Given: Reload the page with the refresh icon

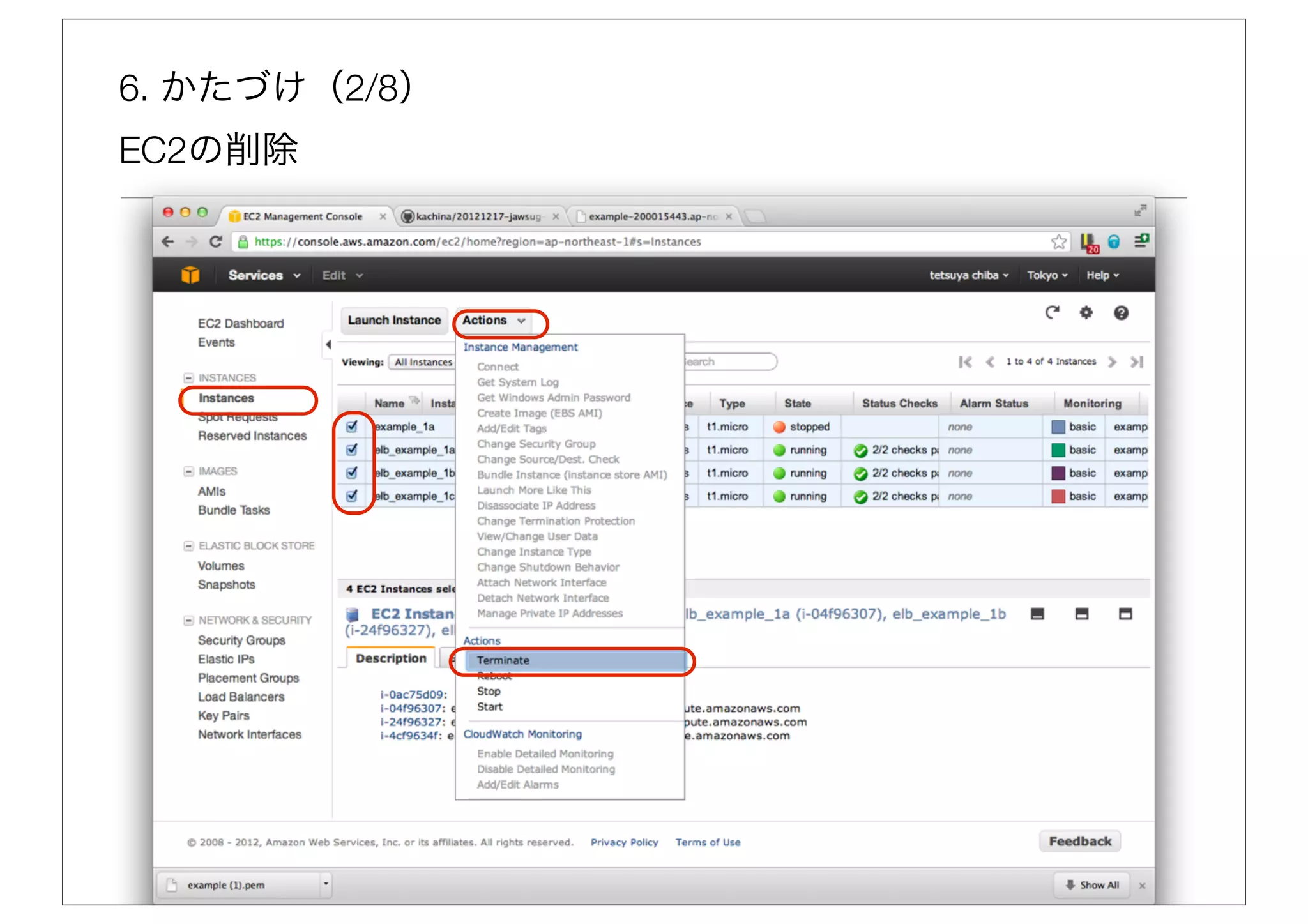Looking at the screenshot, I should tap(216, 242).
